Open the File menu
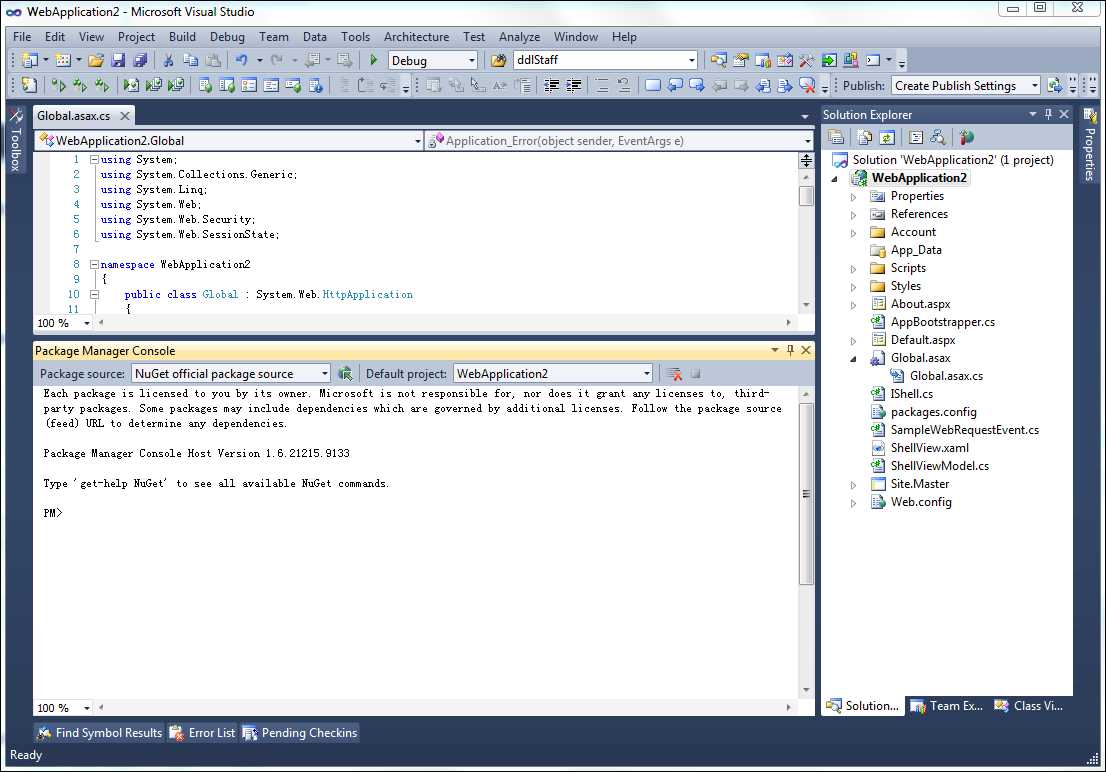Image resolution: width=1106 pixels, height=772 pixels. pyautogui.click(x=22, y=37)
